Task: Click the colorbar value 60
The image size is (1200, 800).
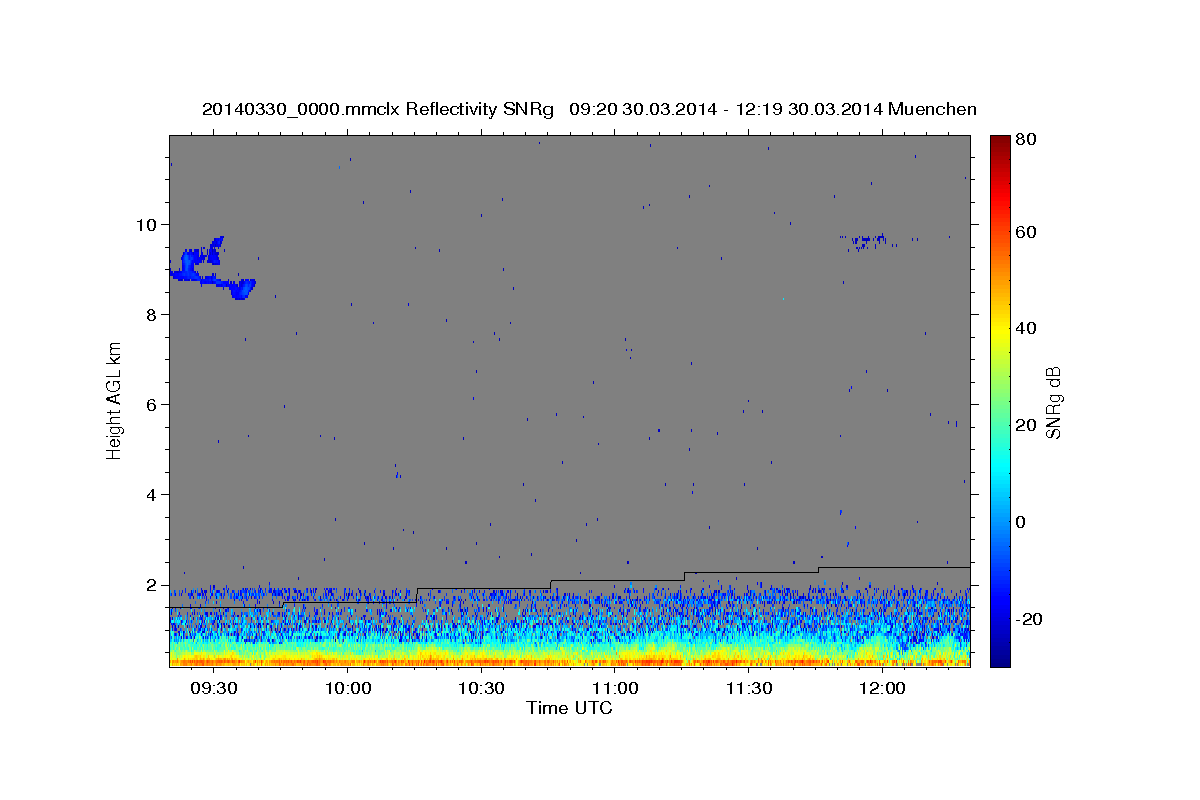Action: coord(1026,232)
